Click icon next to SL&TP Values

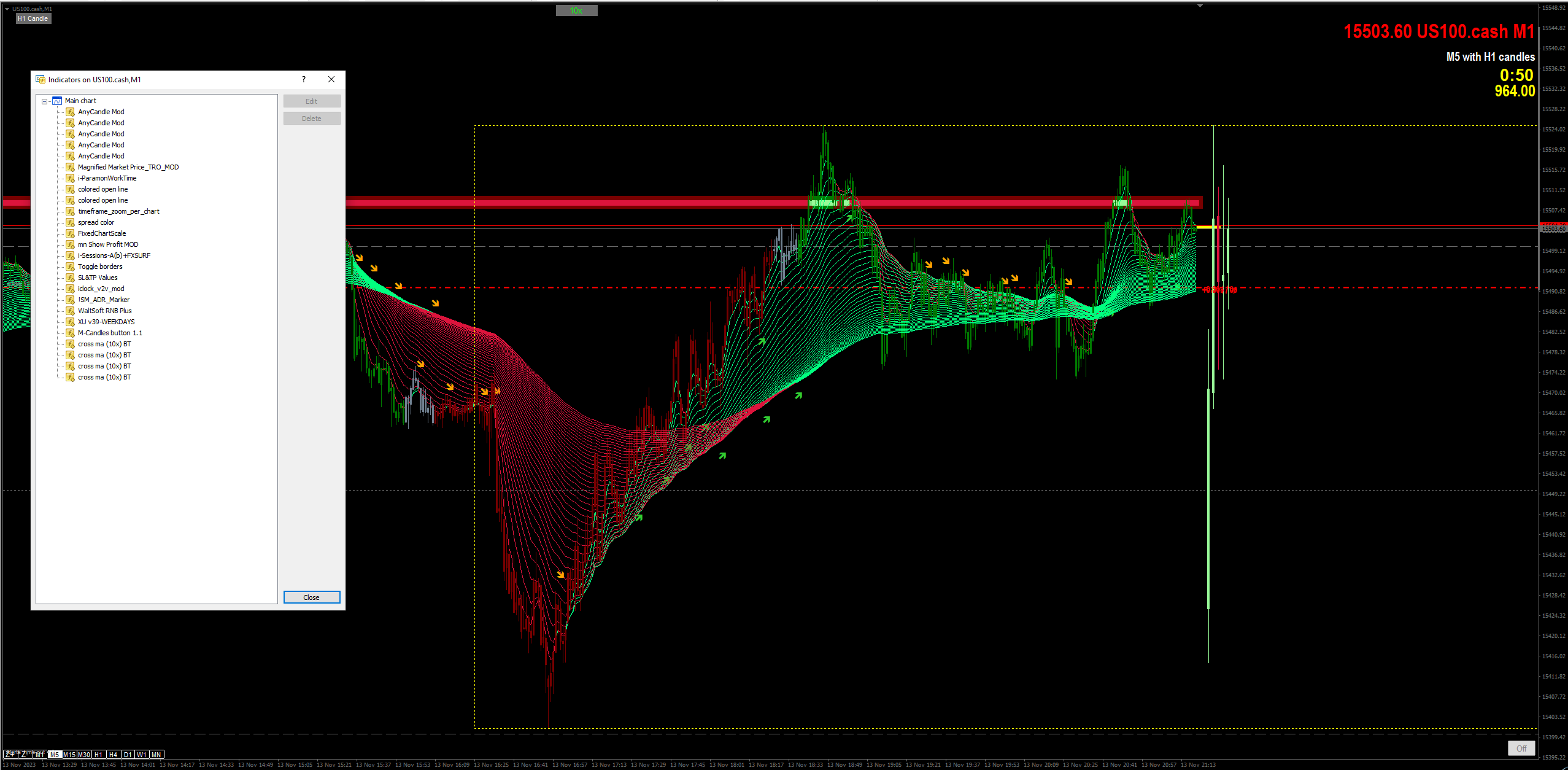pyautogui.click(x=71, y=278)
